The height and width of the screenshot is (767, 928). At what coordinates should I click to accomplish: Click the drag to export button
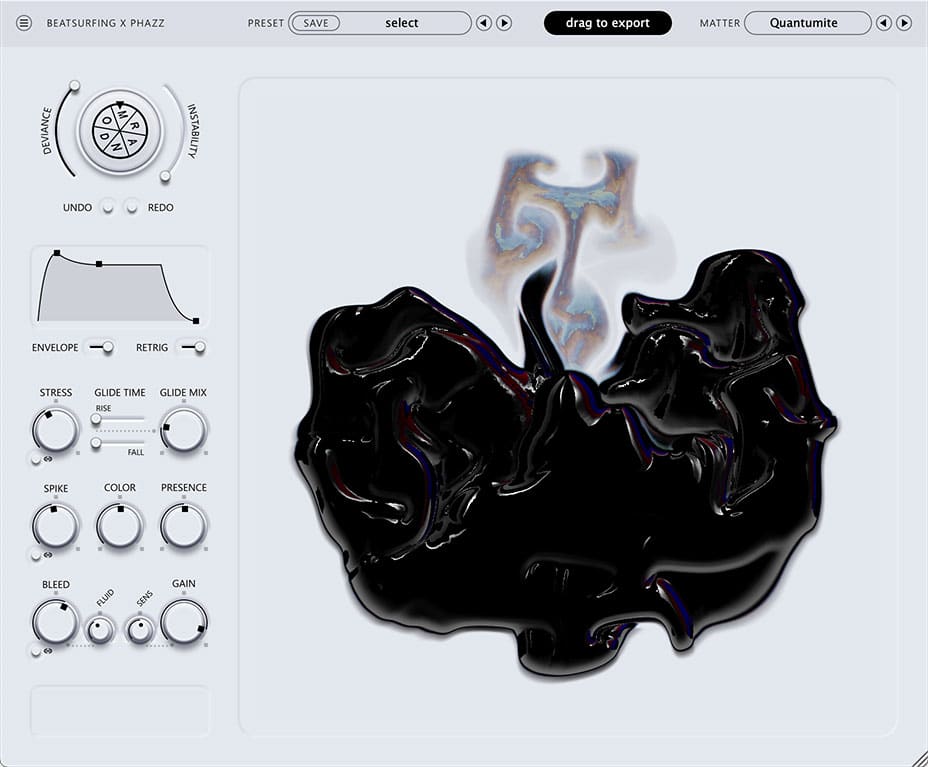[607, 22]
